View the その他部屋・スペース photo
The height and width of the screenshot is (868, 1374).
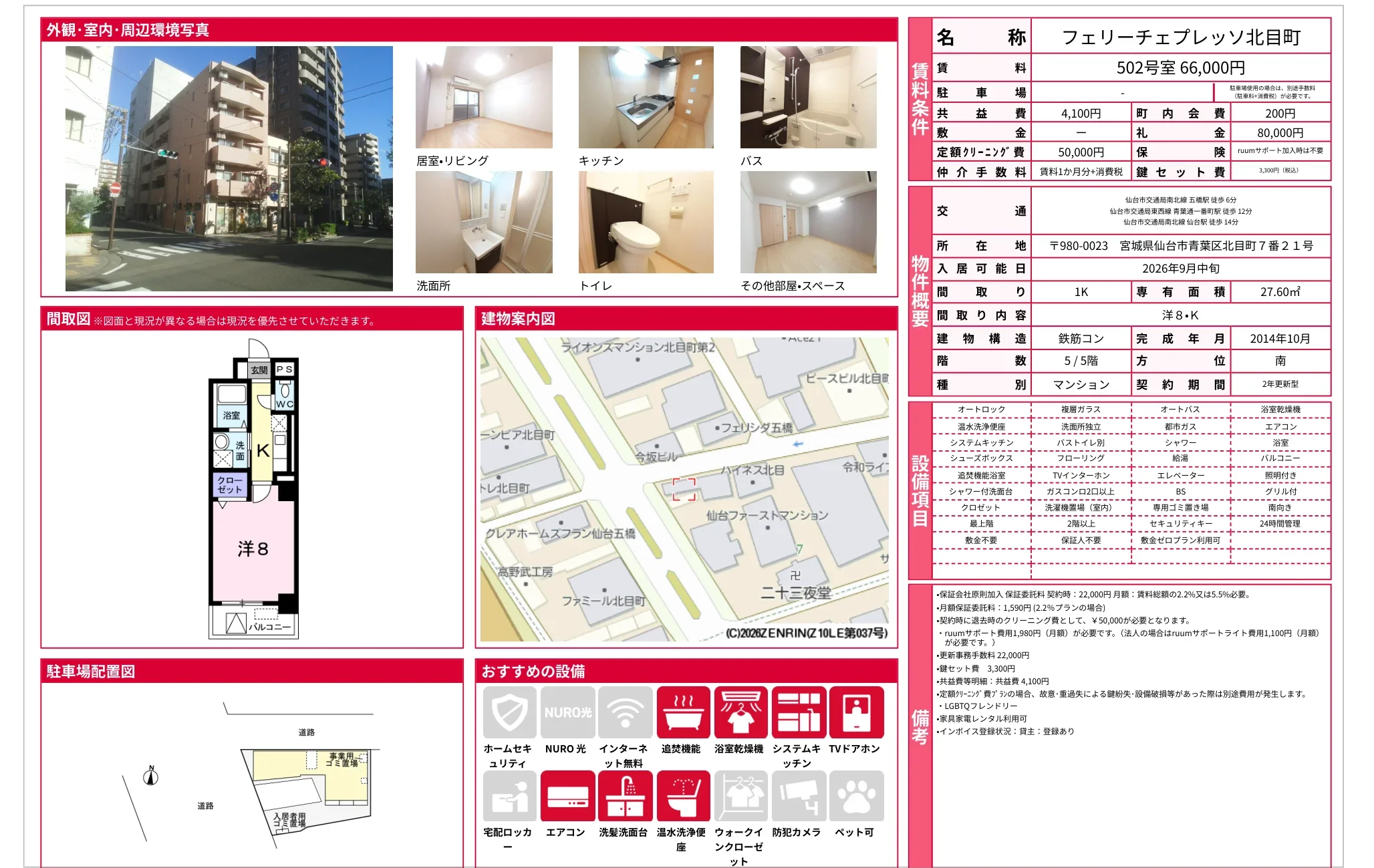click(809, 222)
